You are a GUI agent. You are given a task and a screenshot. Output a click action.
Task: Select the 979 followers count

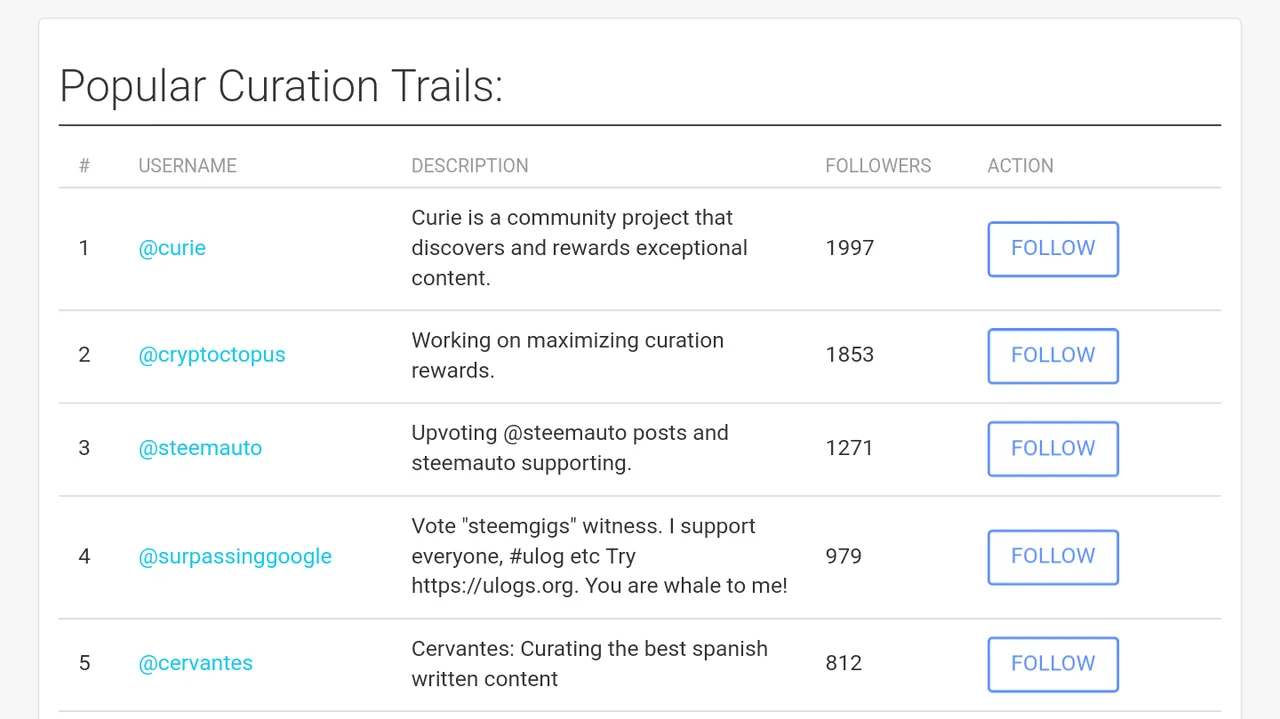(844, 556)
